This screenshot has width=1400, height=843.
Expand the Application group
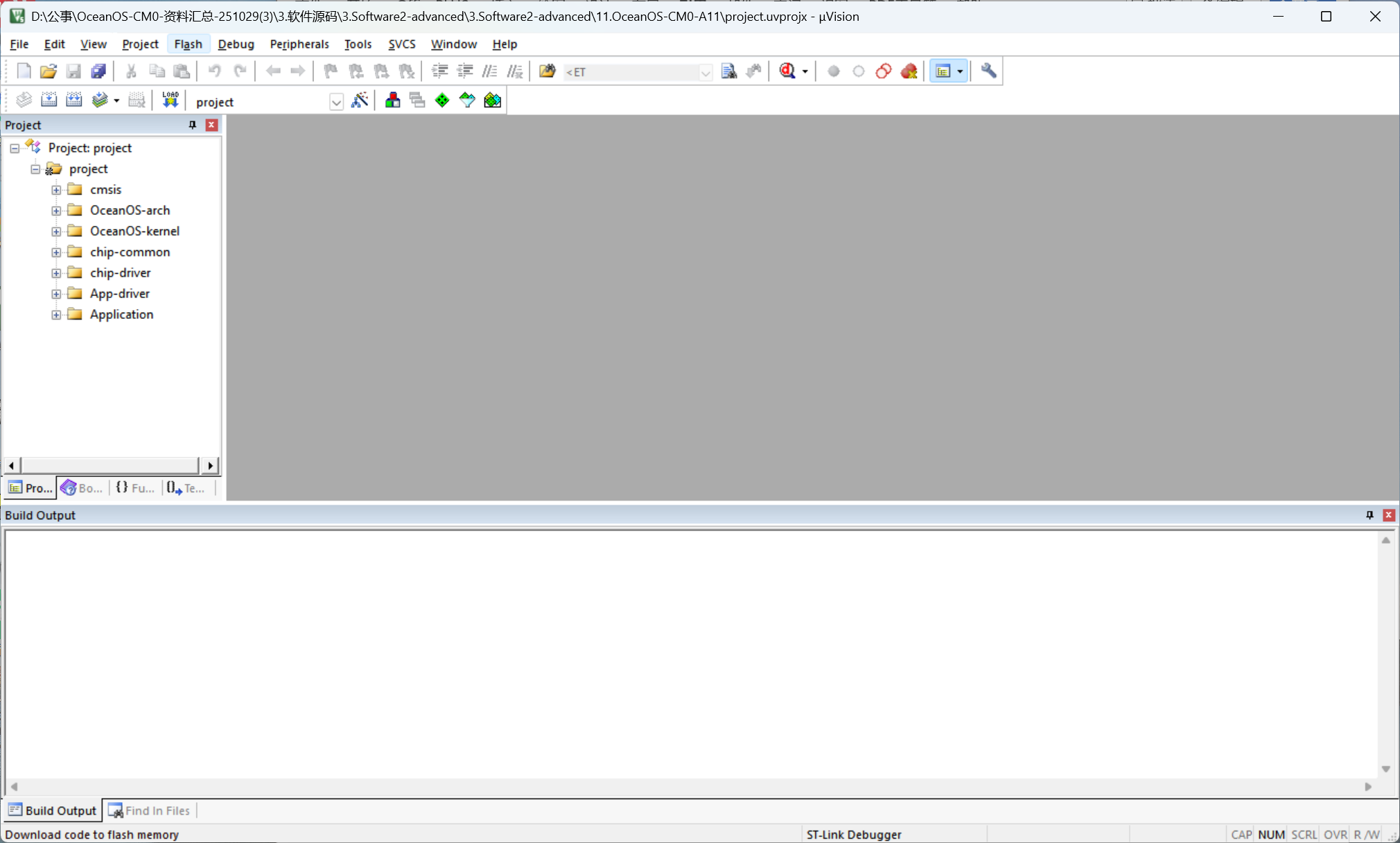click(x=56, y=315)
